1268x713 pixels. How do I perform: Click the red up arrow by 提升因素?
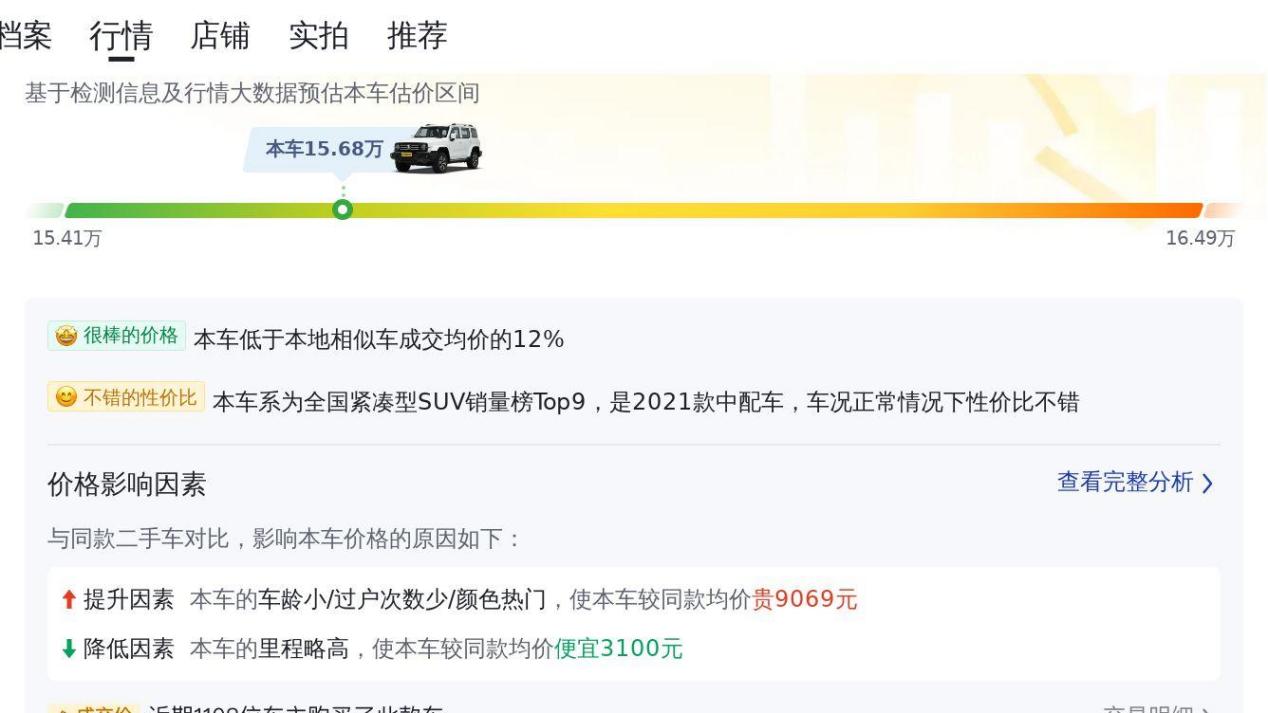click(67, 600)
